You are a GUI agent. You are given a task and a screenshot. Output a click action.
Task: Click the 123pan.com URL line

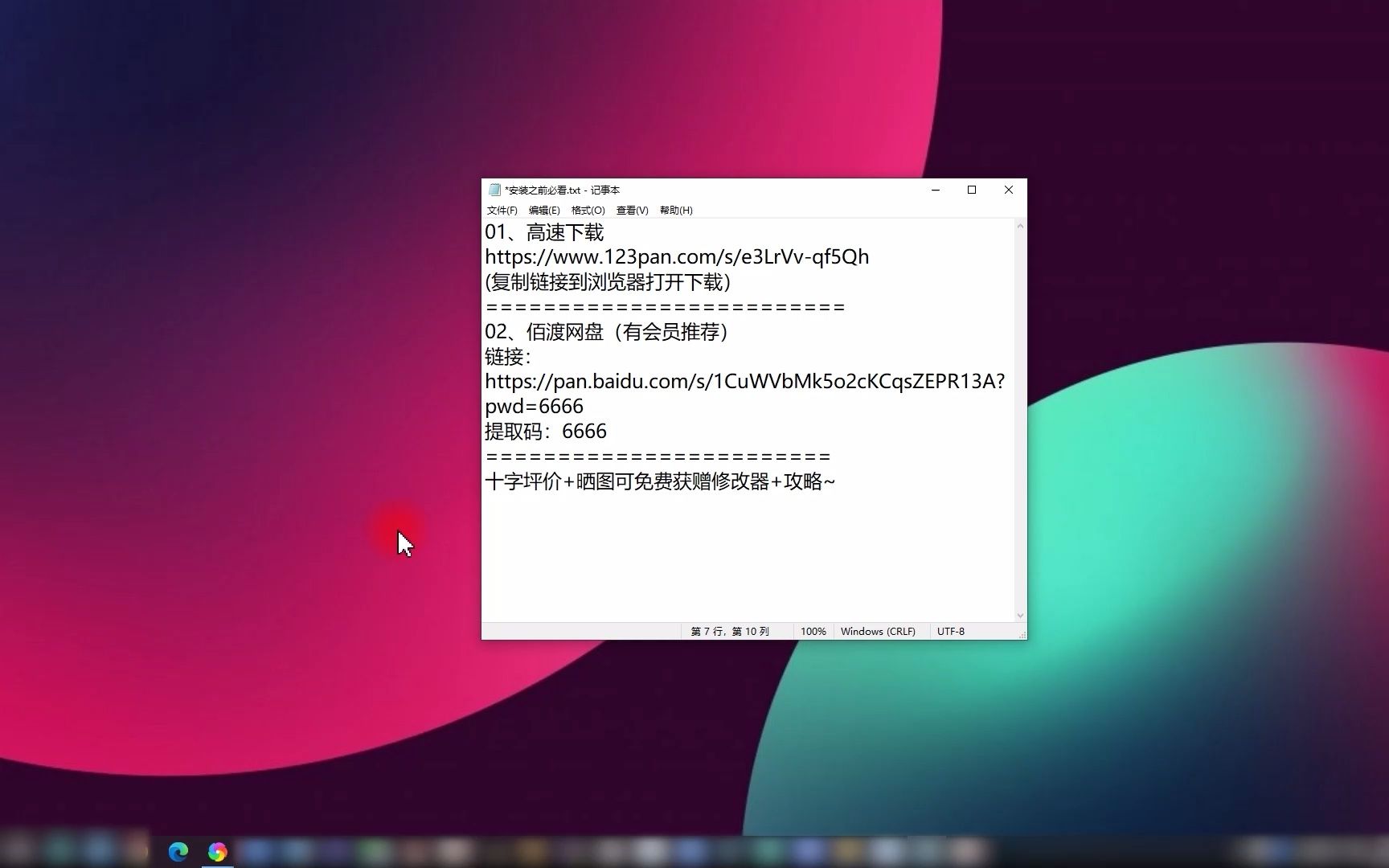pyautogui.click(x=677, y=257)
